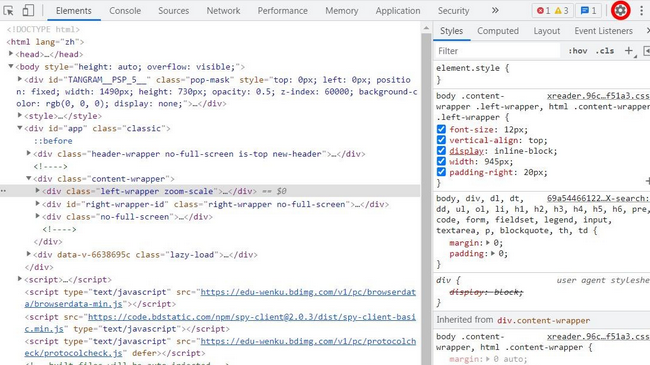Viewport: 650px width, 365px height.
Task: Select the ::before pseudo-element row
Action: (53, 141)
